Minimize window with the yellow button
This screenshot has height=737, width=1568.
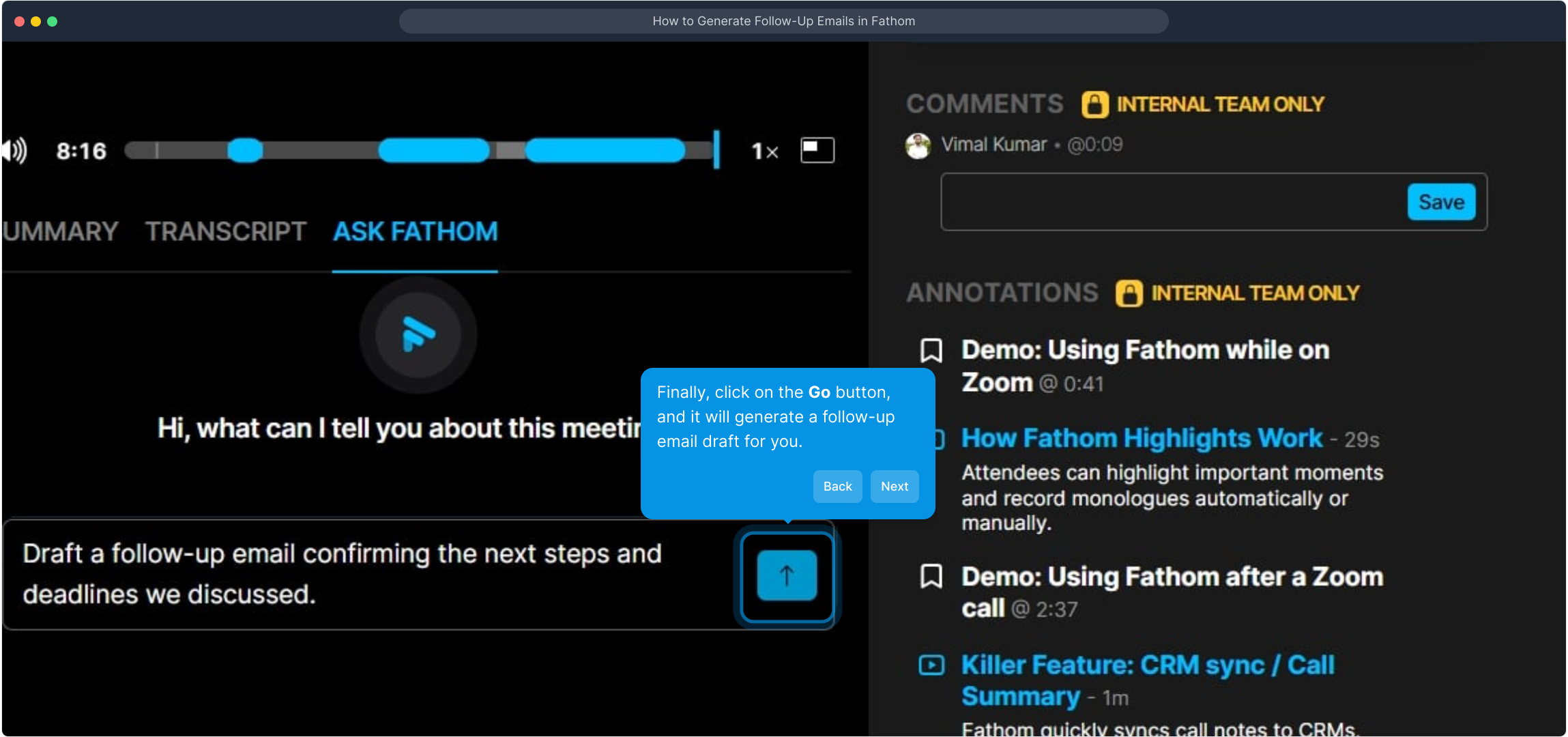(36, 21)
